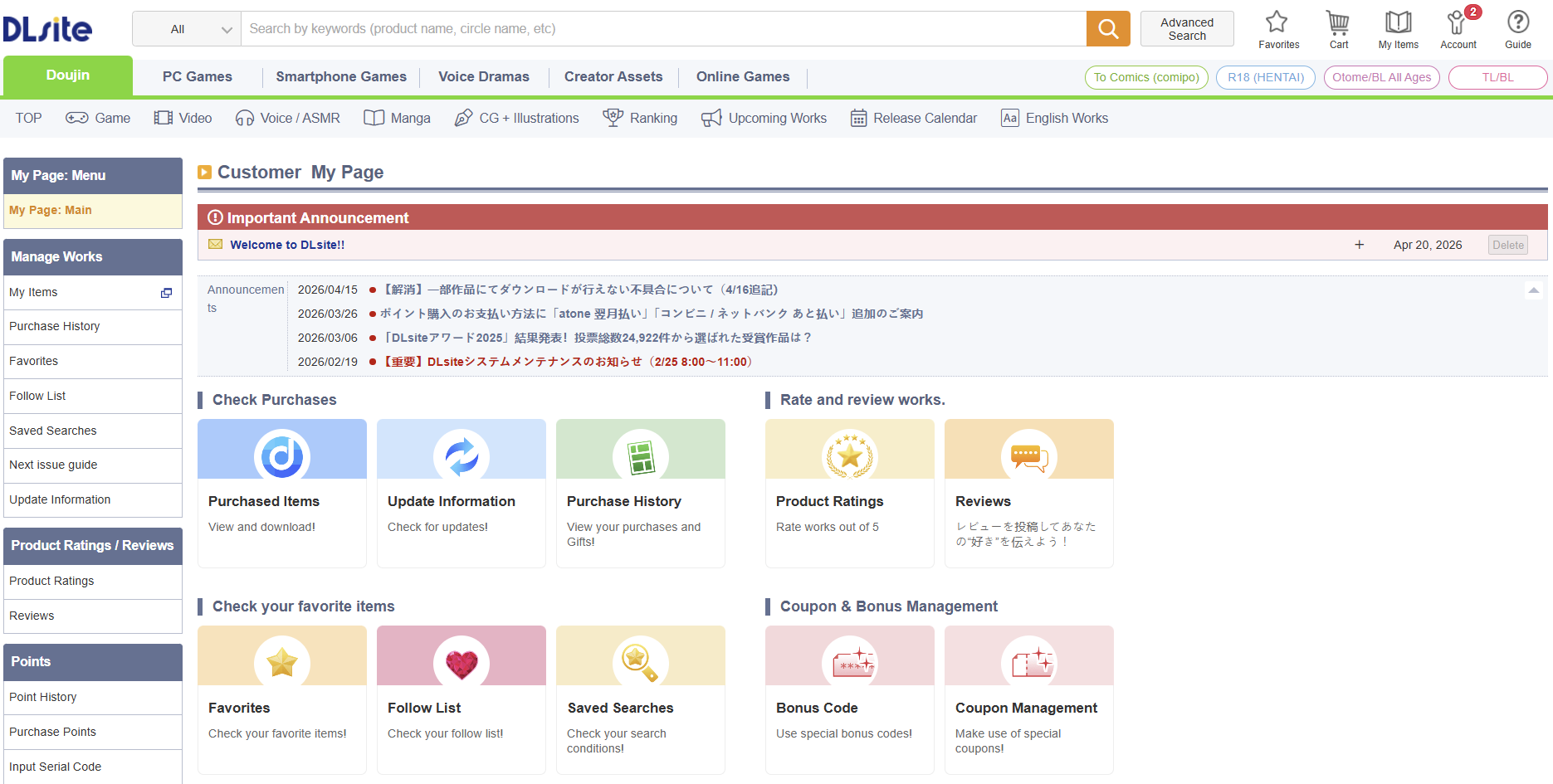Open 2026/04/15 download issue announcement
This screenshot has height=784, width=1553.
(580, 290)
